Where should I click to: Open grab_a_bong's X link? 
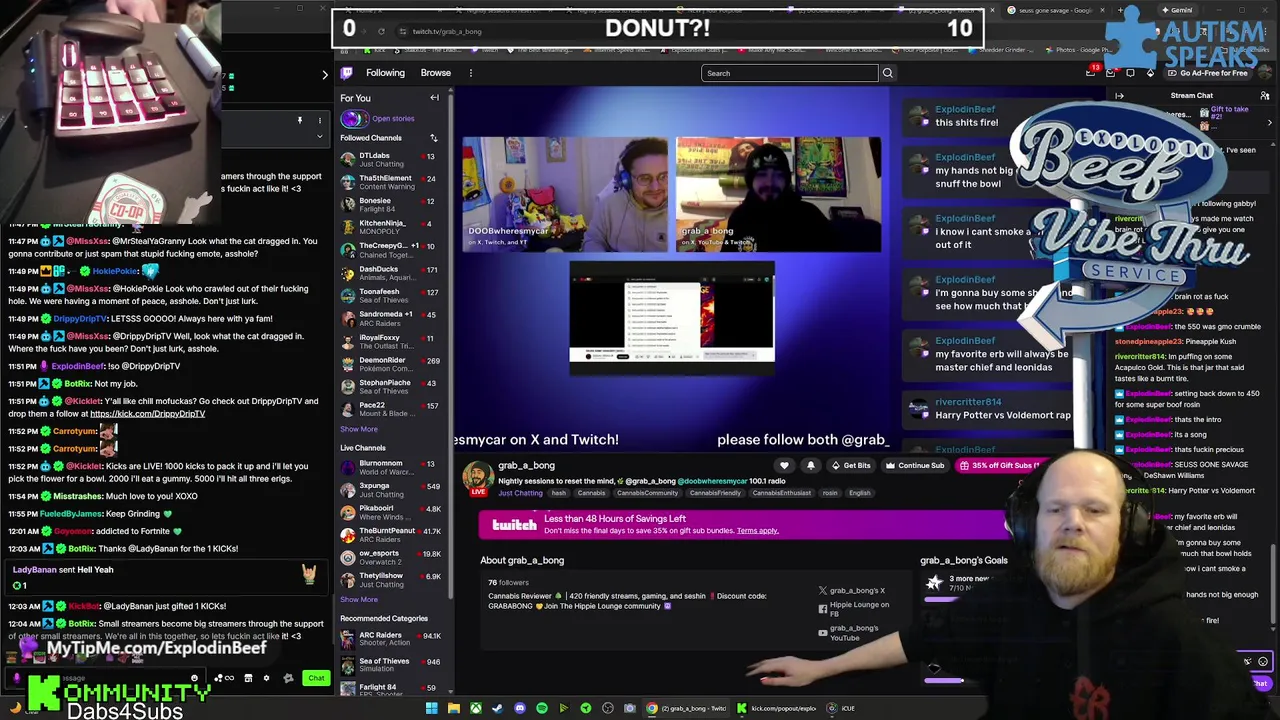851,591
